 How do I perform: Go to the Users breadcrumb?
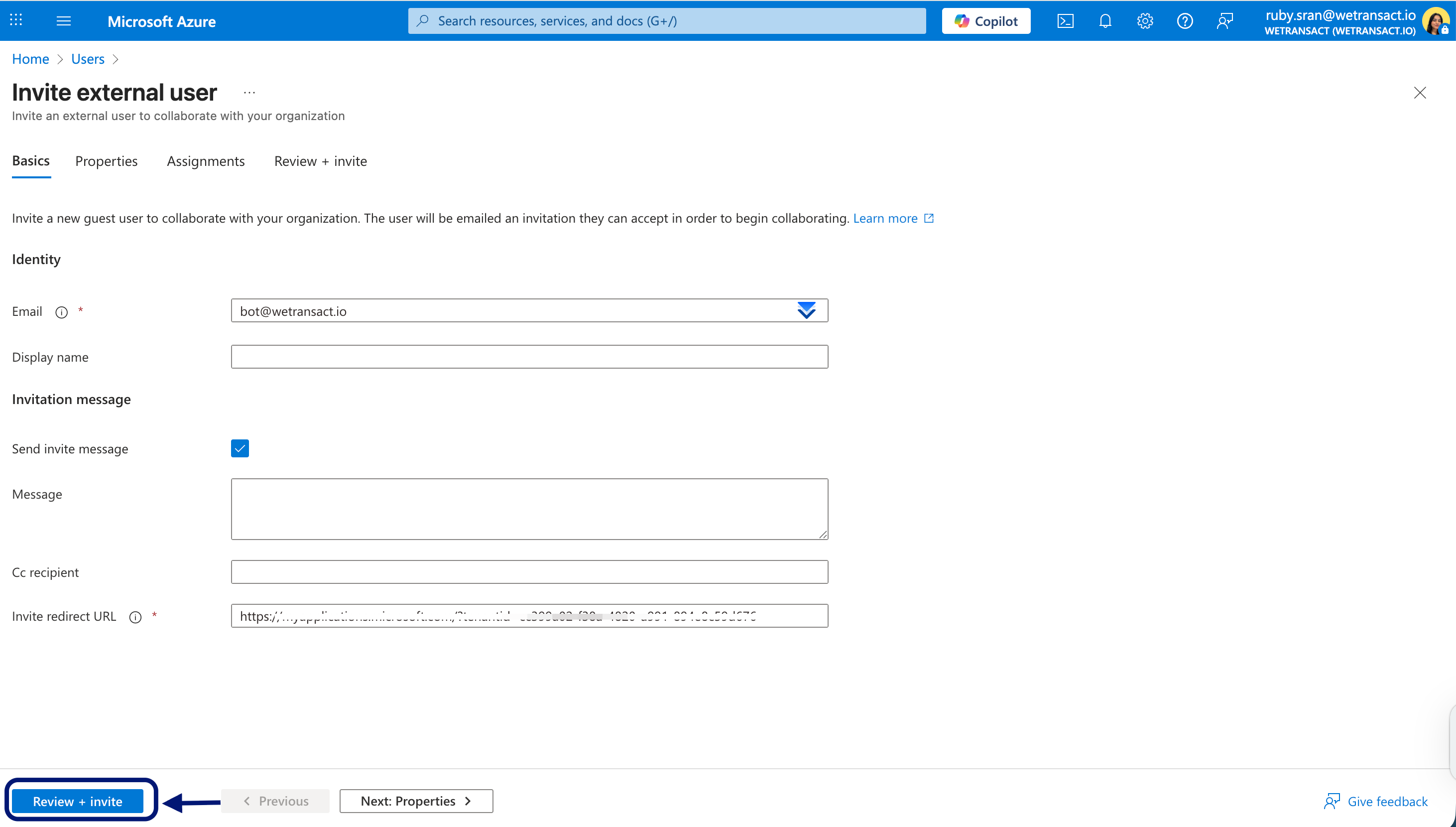[x=88, y=59]
